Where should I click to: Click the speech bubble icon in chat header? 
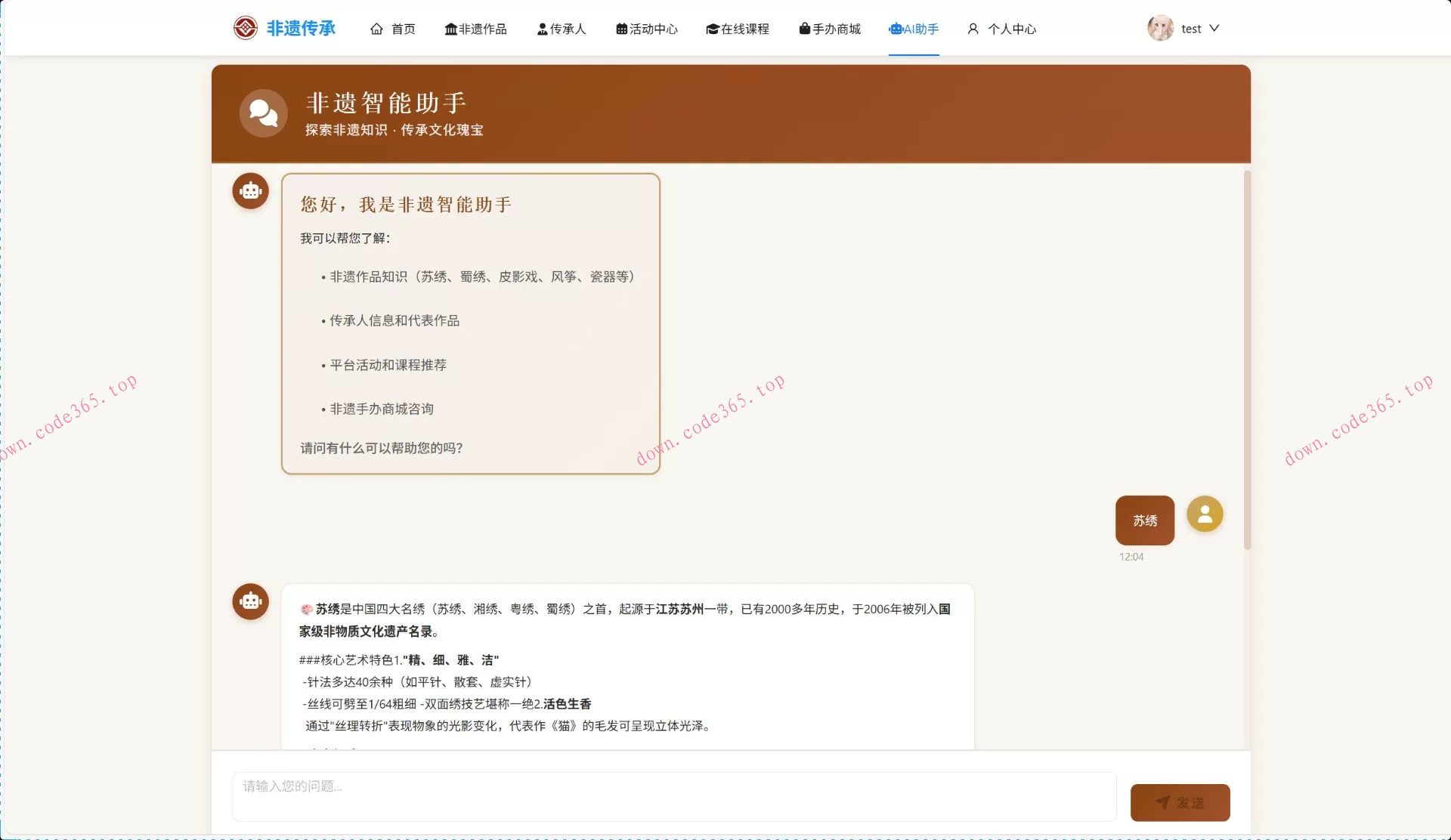click(264, 113)
